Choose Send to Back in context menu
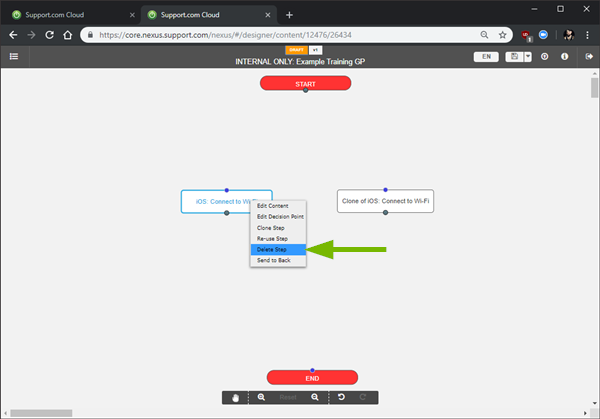The width and height of the screenshot is (600, 419). coord(278,260)
